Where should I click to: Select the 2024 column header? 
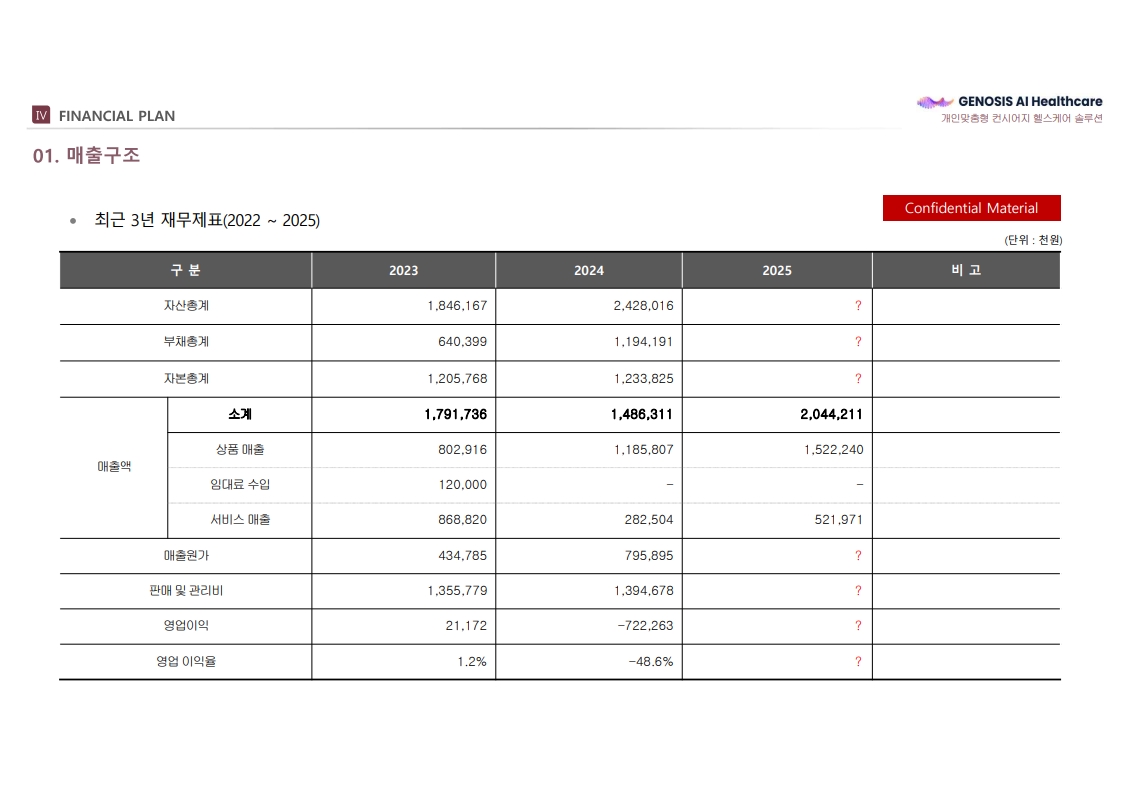click(x=588, y=270)
